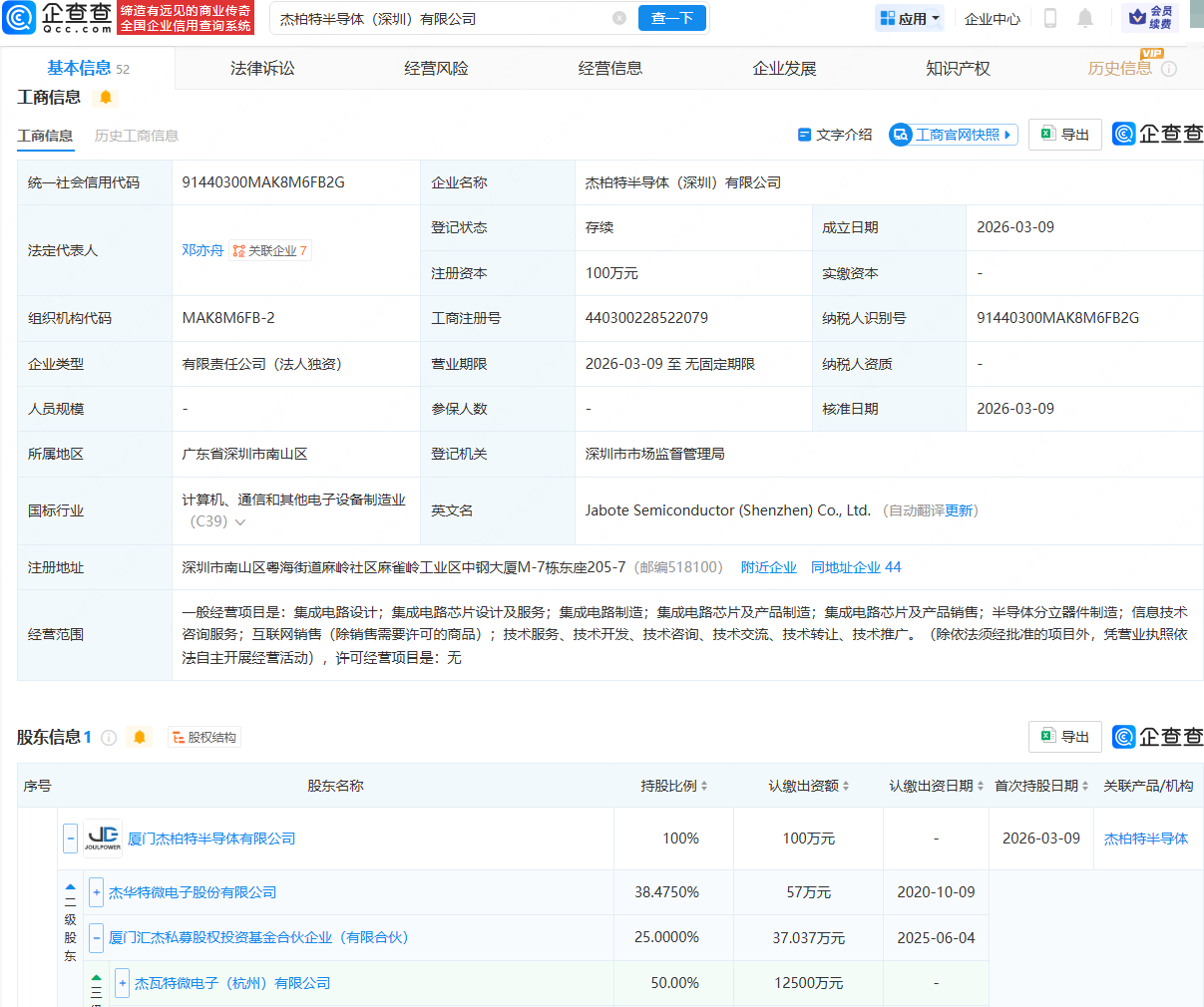Expand the 杰华特微电子股份有限公司 shareholder entry
The image size is (1204, 1007).
point(95,891)
